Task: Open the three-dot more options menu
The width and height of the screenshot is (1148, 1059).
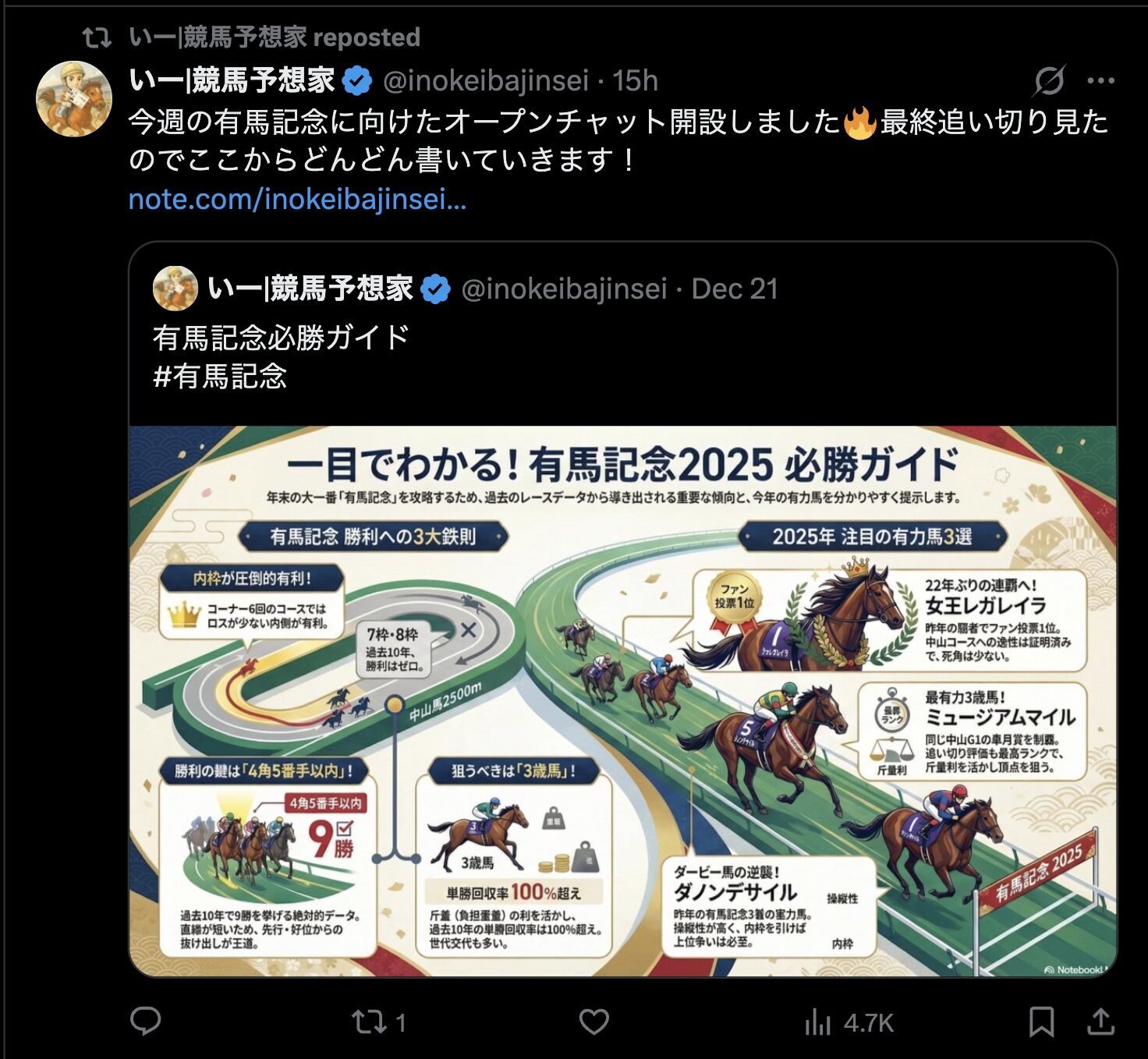Action: tap(1100, 80)
